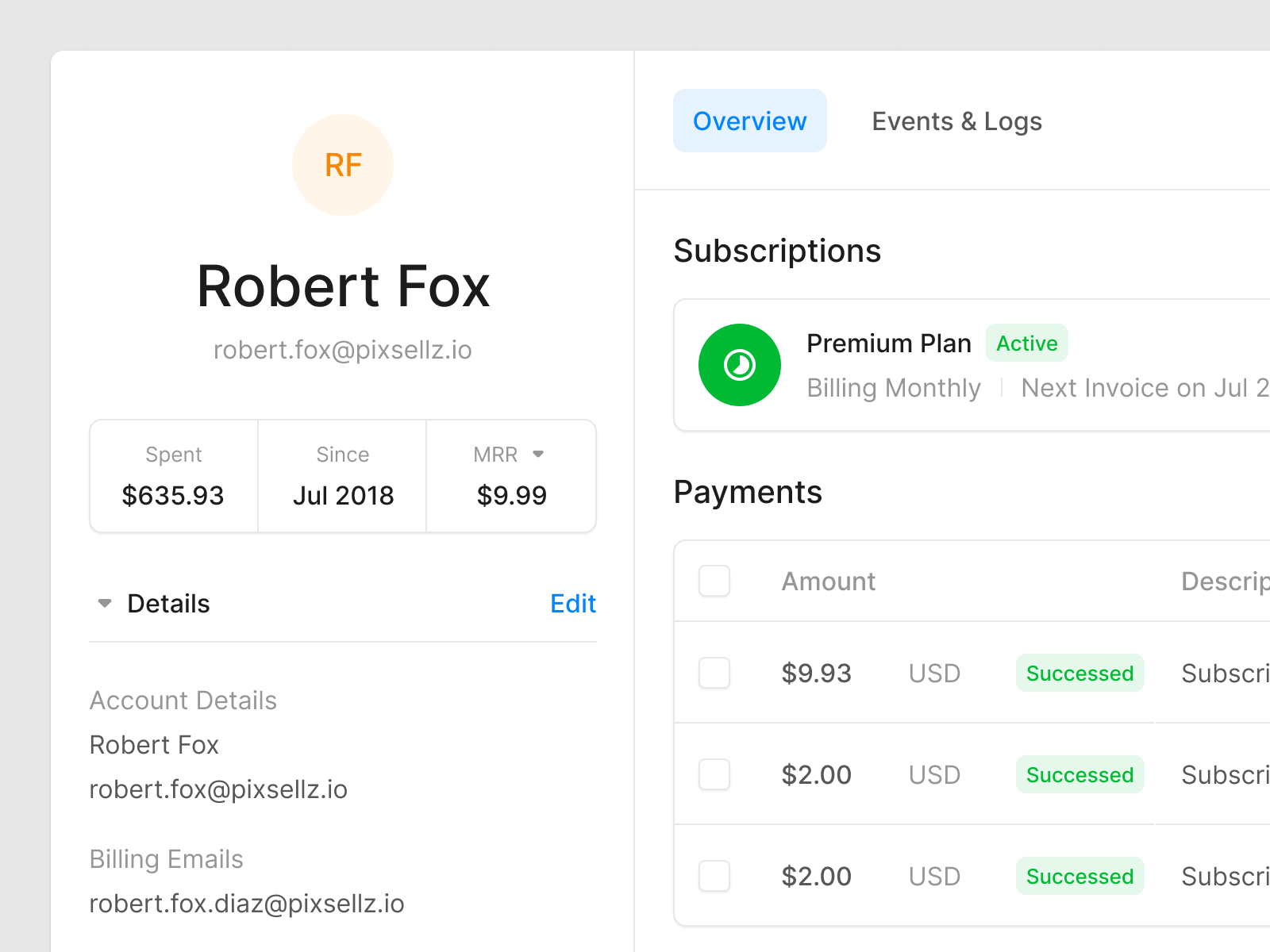Click the Active status badge

pos(1026,344)
